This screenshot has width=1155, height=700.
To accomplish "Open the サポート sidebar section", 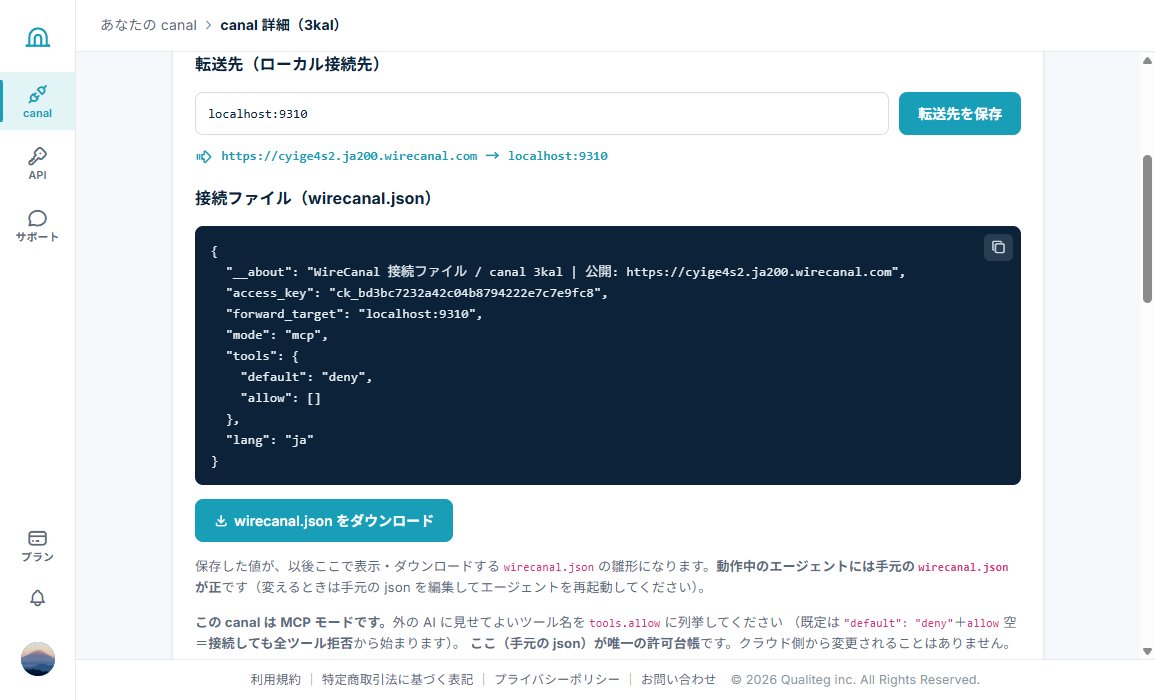I will point(38,225).
